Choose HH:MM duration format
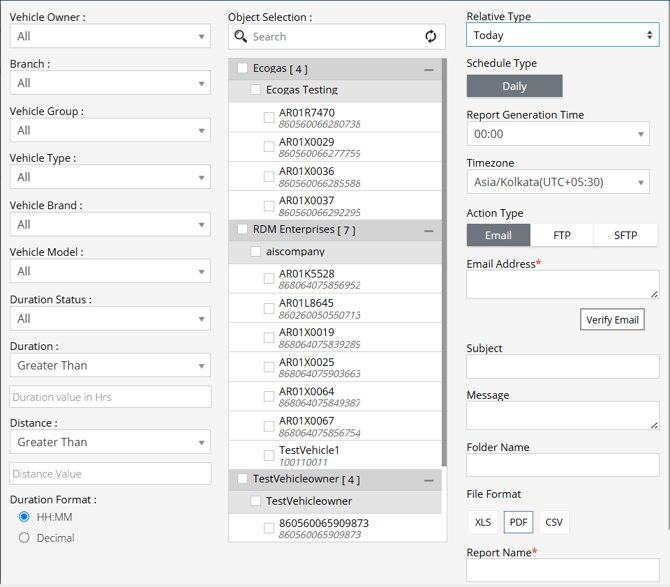The width and height of the screenshot is (670, 587). coord(25,517)
